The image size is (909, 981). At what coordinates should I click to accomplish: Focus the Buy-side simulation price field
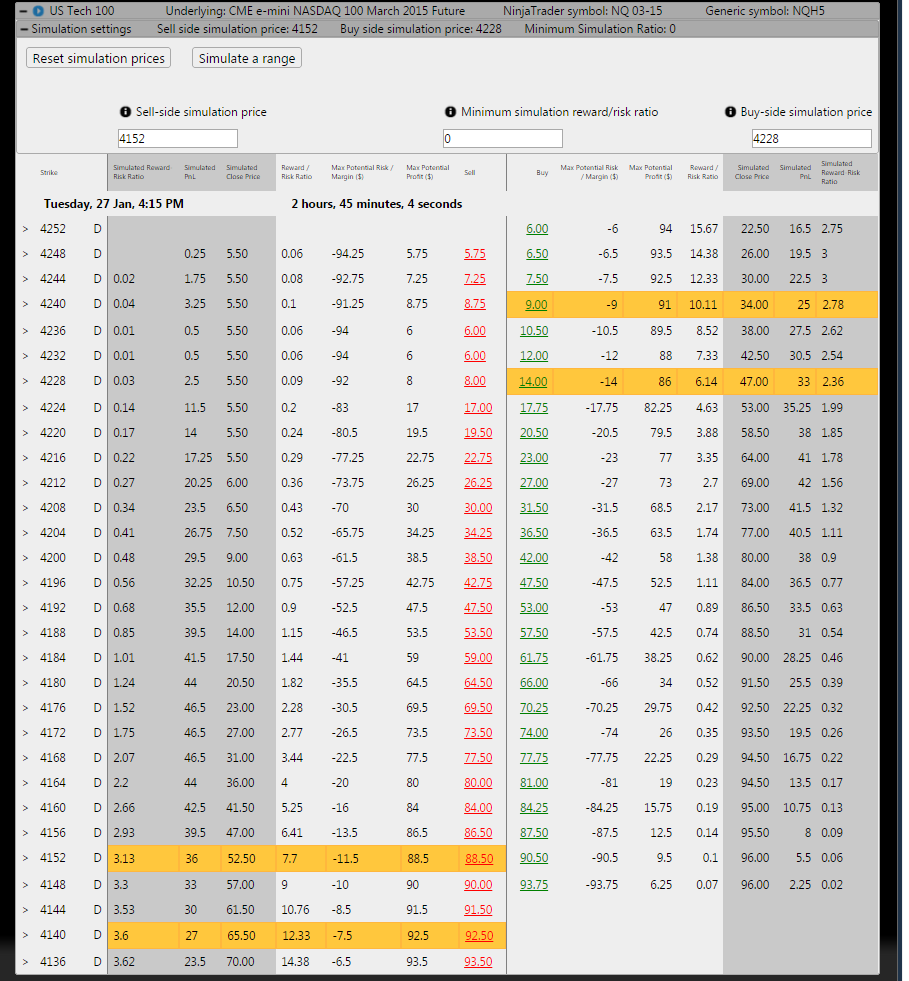[x=811, y=138]
